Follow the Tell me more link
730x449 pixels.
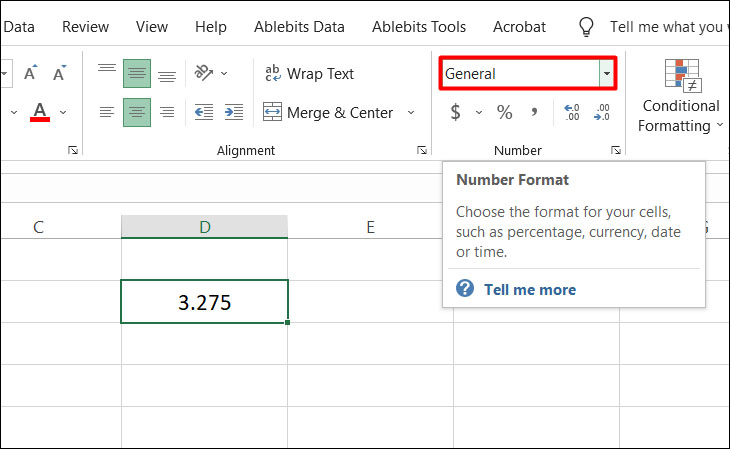coord(530,290)
